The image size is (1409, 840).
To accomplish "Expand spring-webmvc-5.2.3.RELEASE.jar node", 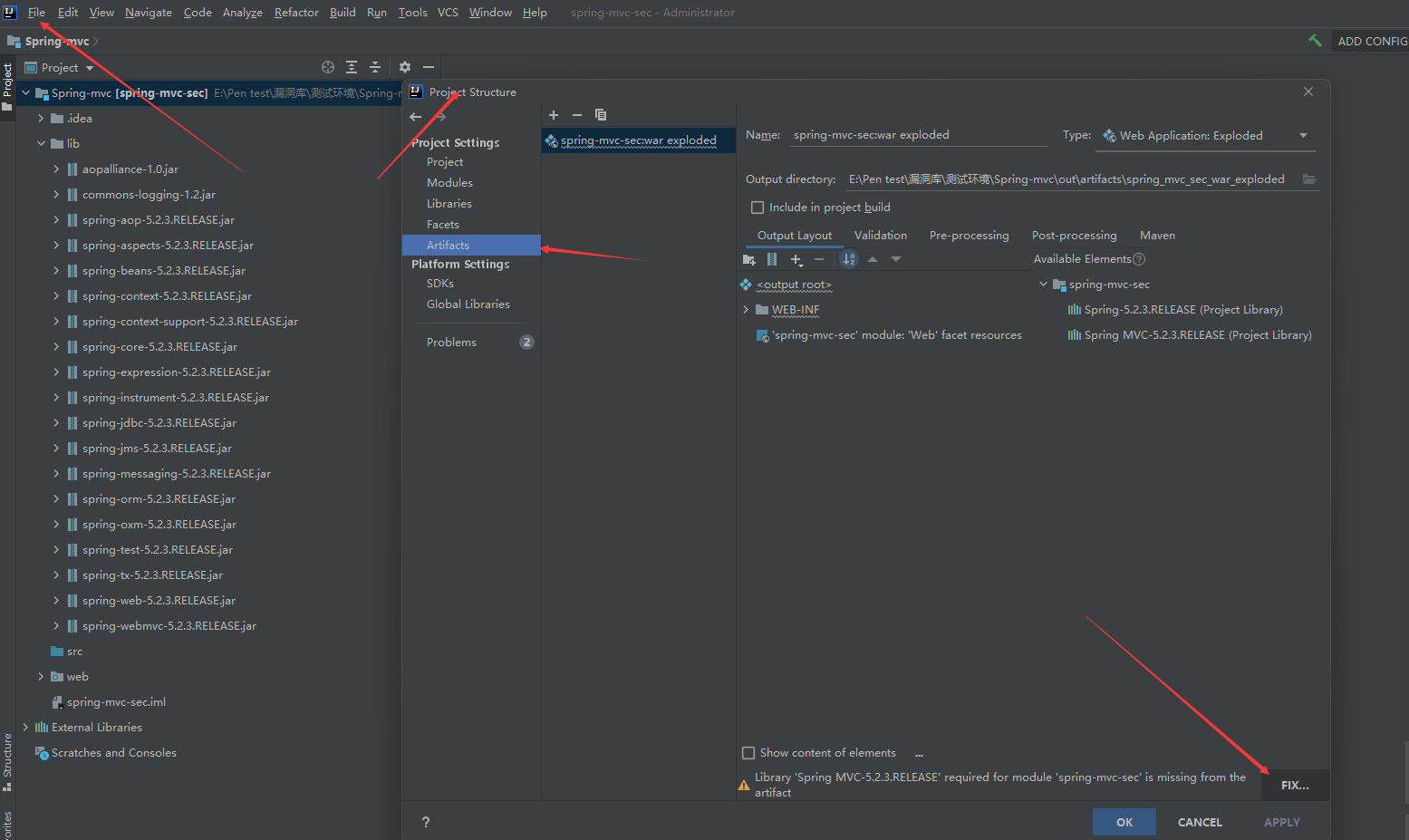I will [56, 626].
